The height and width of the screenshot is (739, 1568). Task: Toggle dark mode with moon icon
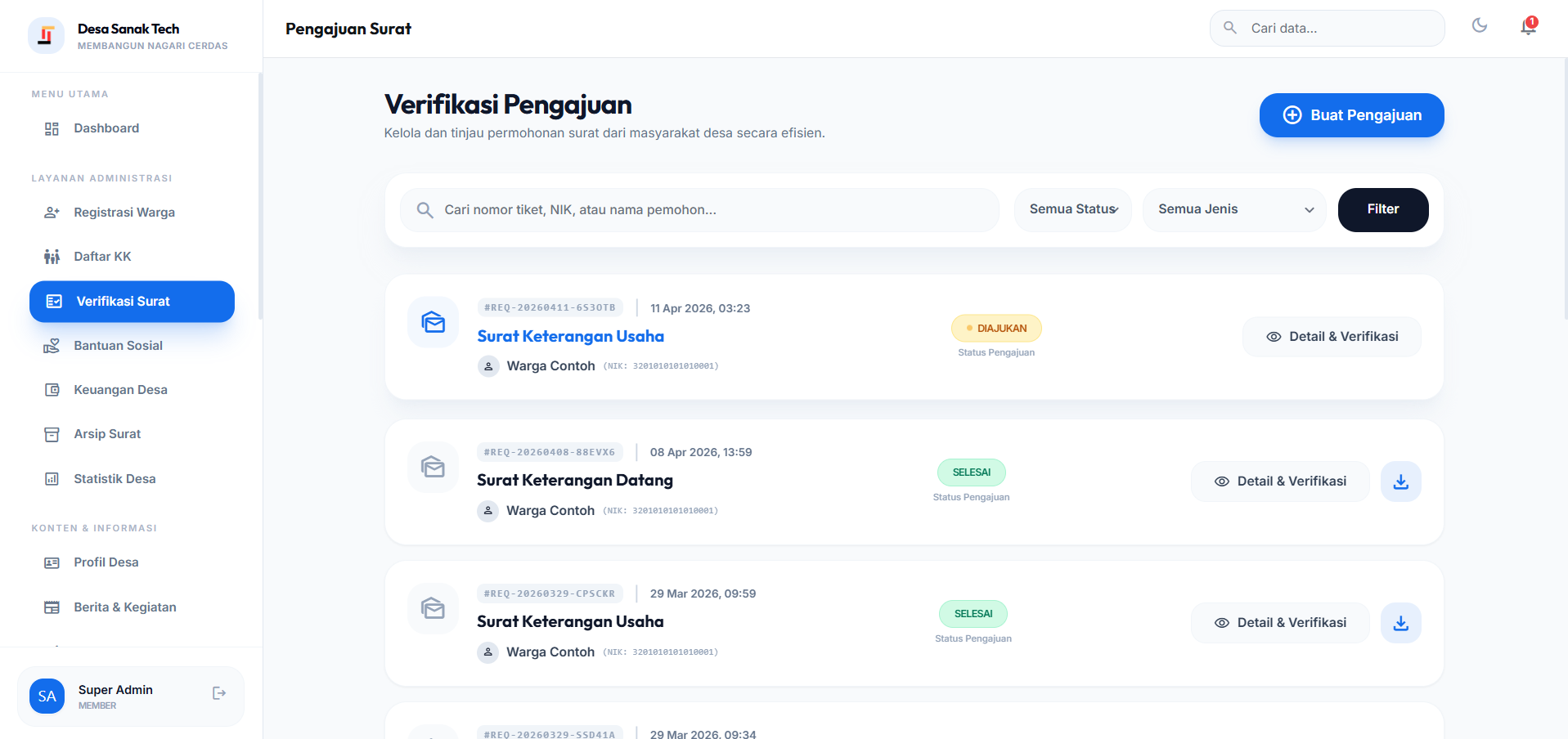[x=1479, y=26]
